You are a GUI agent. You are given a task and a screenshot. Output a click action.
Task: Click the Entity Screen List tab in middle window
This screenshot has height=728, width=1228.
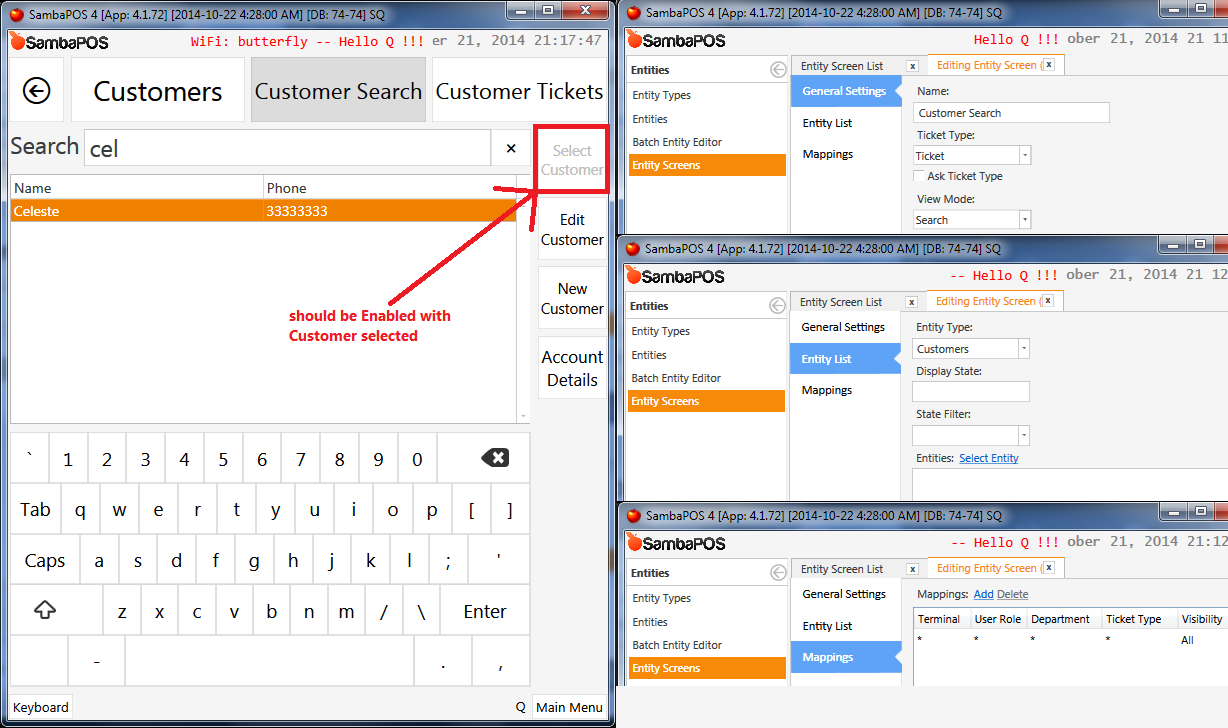point(841,302)
